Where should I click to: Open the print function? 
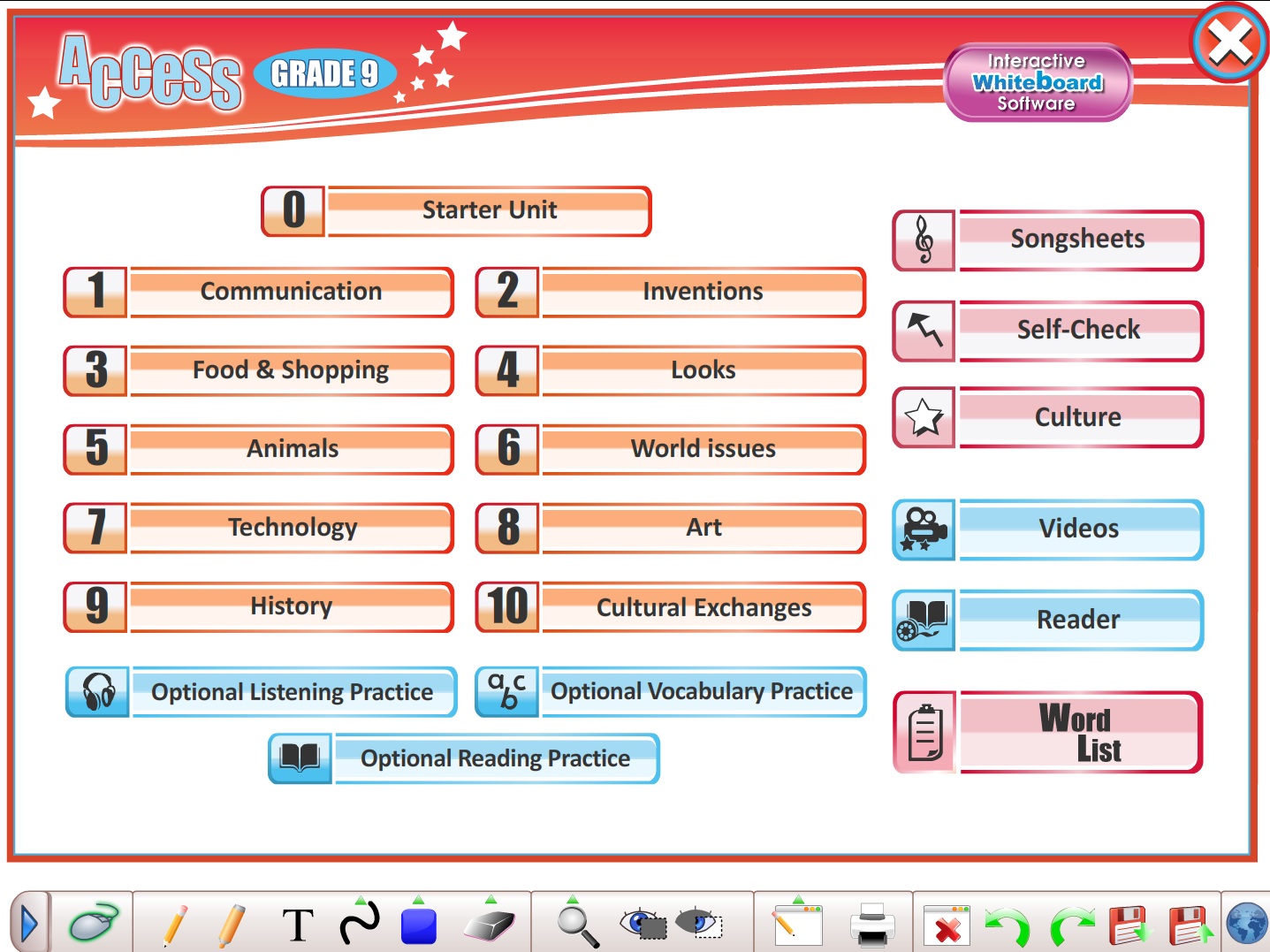coord(871,924)
